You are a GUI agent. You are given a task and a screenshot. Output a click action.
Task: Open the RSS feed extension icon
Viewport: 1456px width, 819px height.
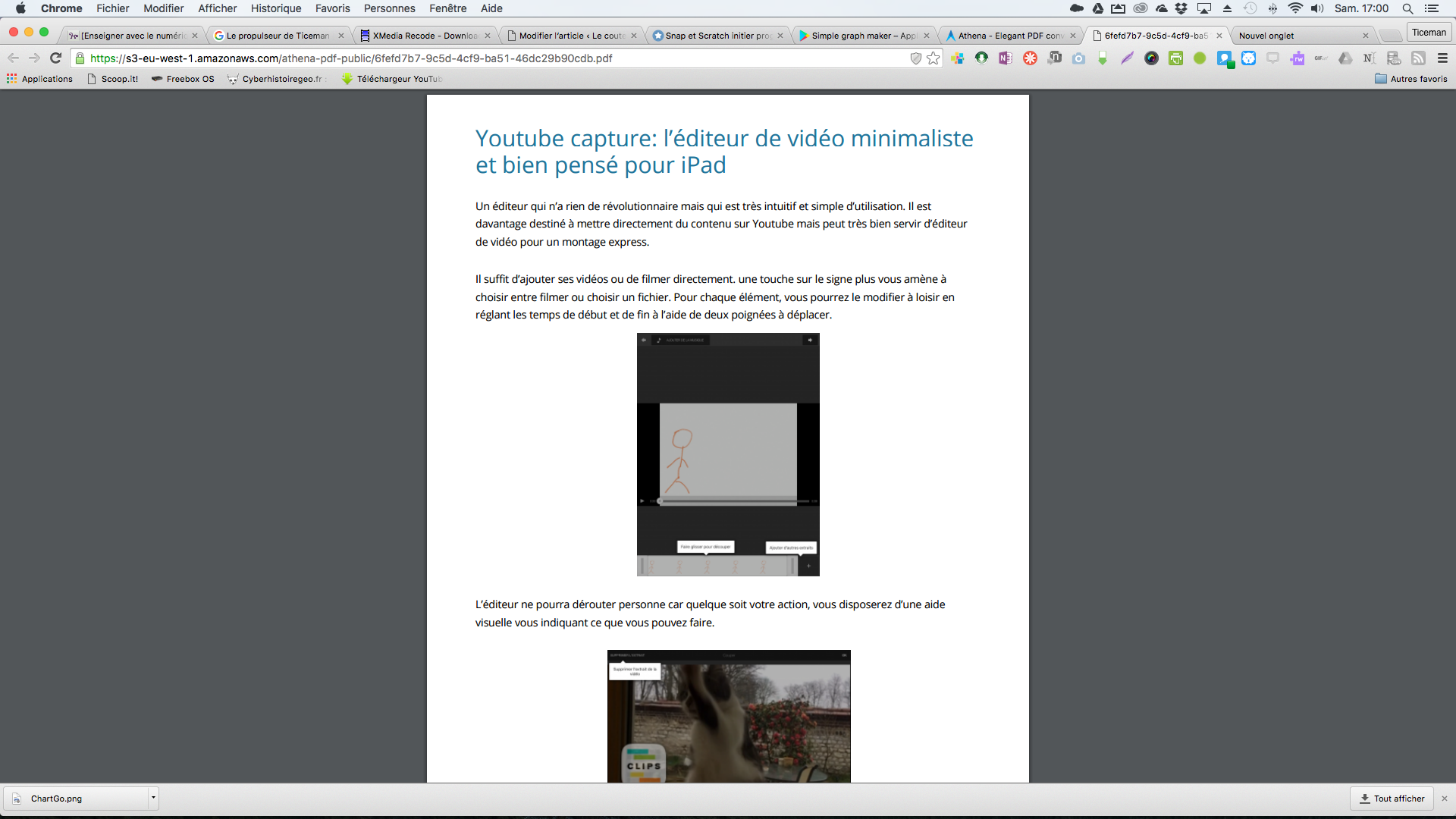click(1418, 58)
